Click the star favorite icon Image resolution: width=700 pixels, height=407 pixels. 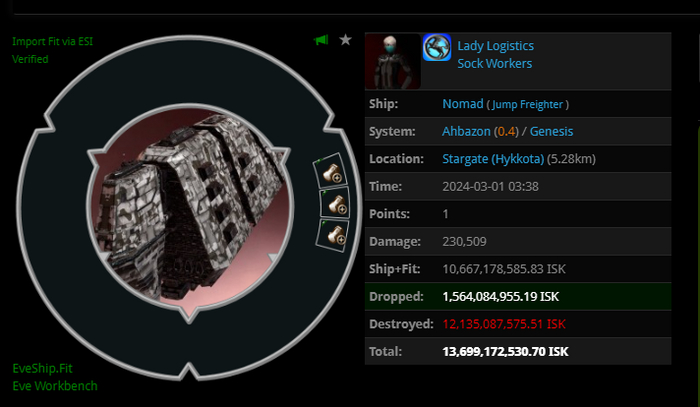coord(346,40)
